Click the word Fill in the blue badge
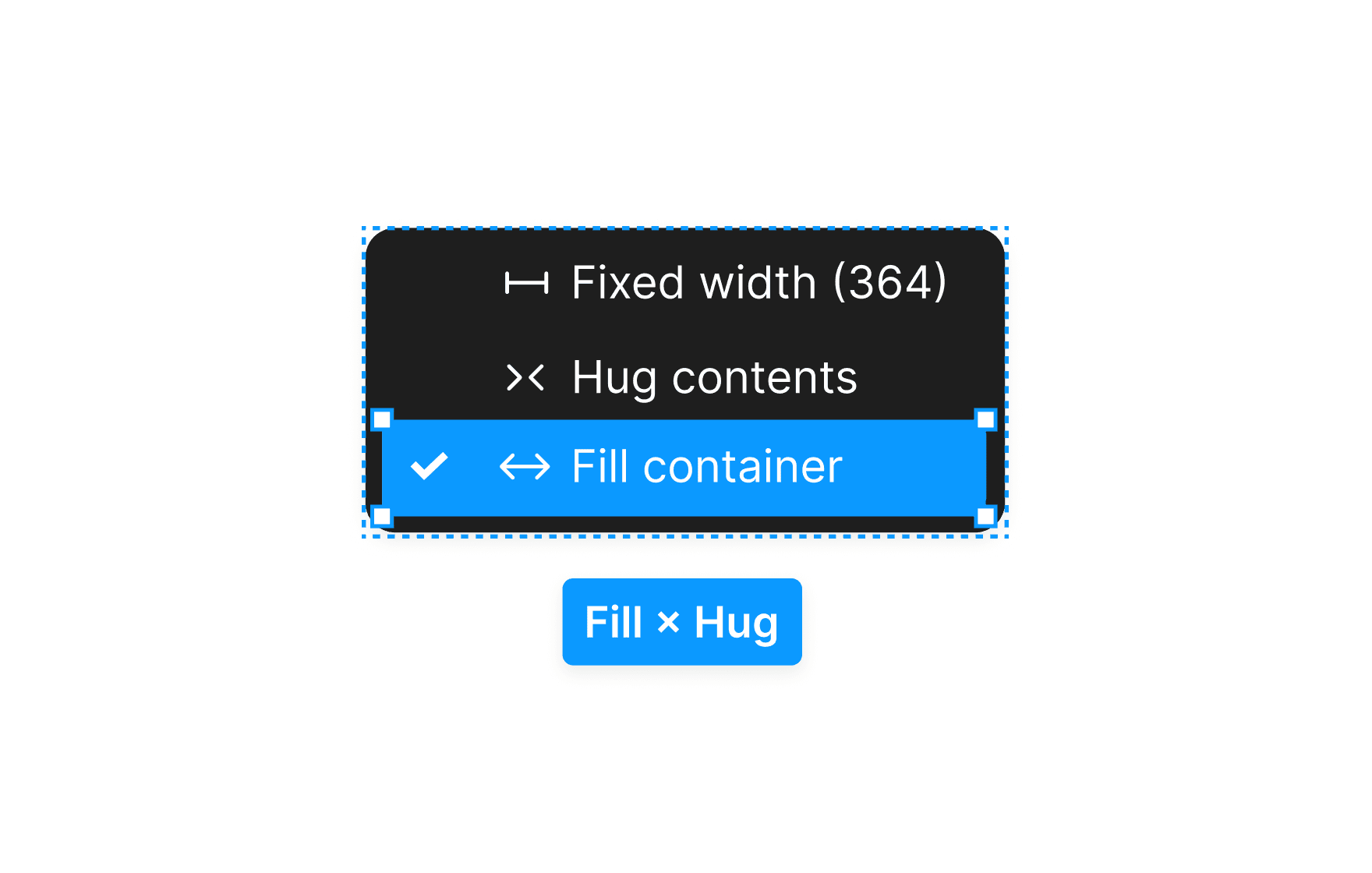The width and height of the screenshot is (1372, 873). 614,622
